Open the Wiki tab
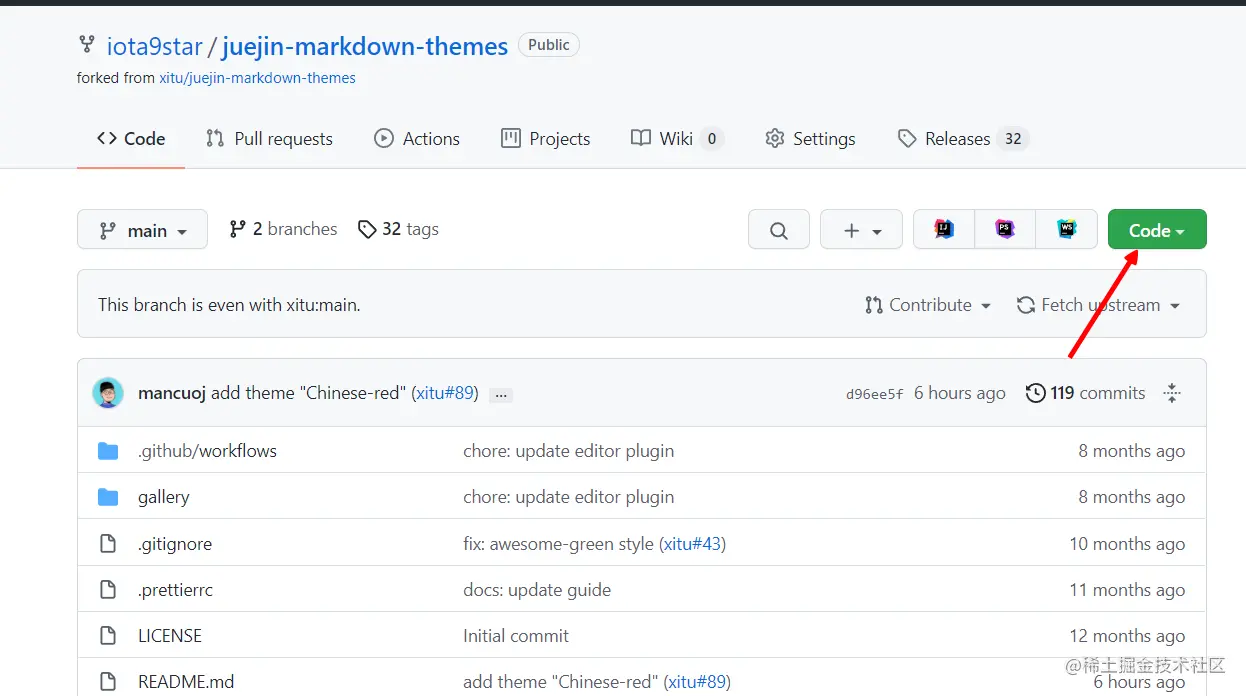Image resolution: width=1246 pixels, height=696 pixels. point(677,139)
